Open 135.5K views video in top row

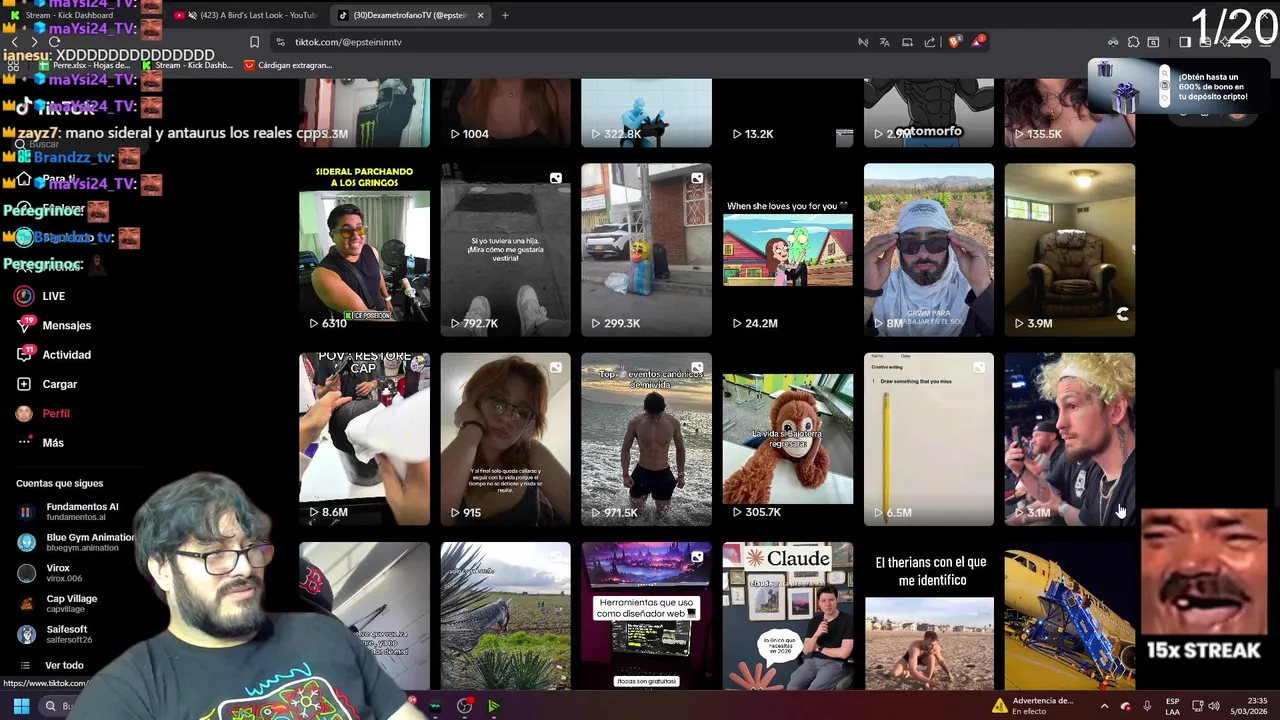[x=1070, y=113]
